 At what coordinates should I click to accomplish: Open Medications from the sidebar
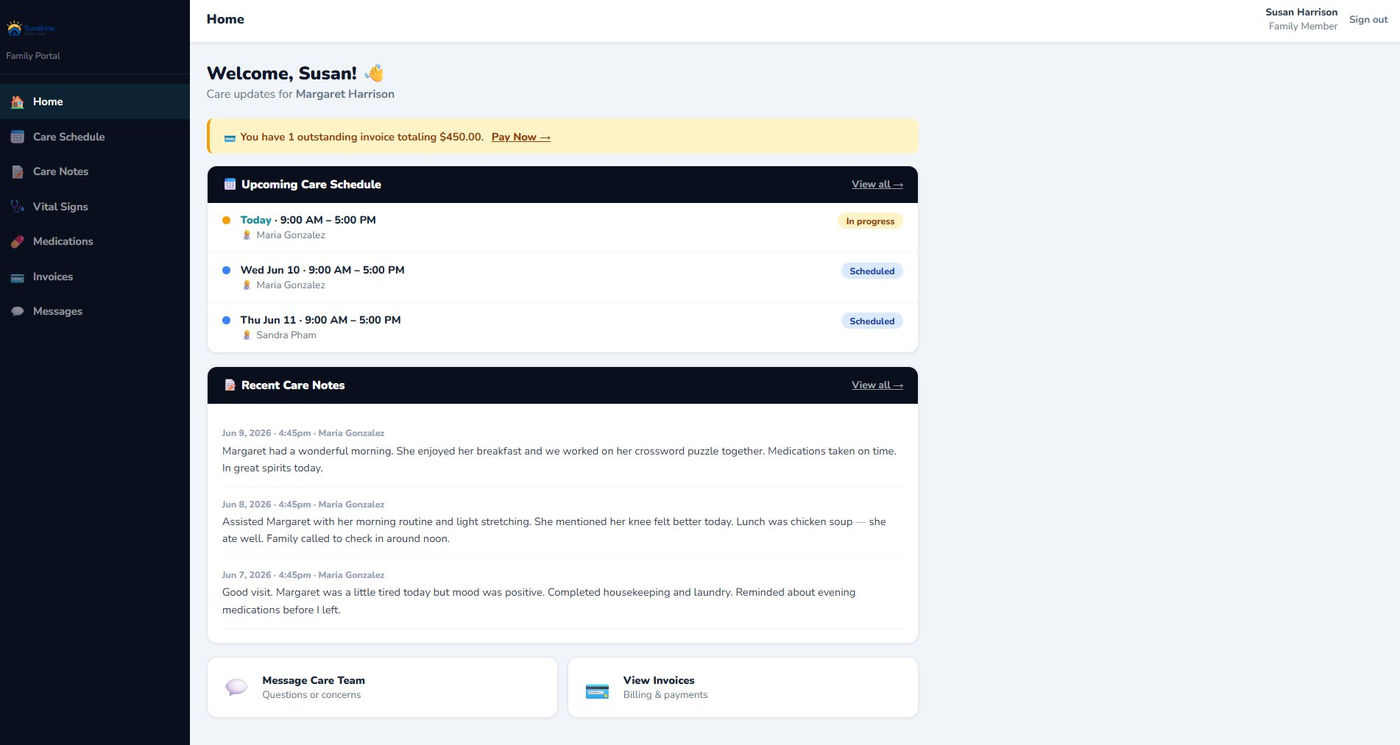pos(95,242)
